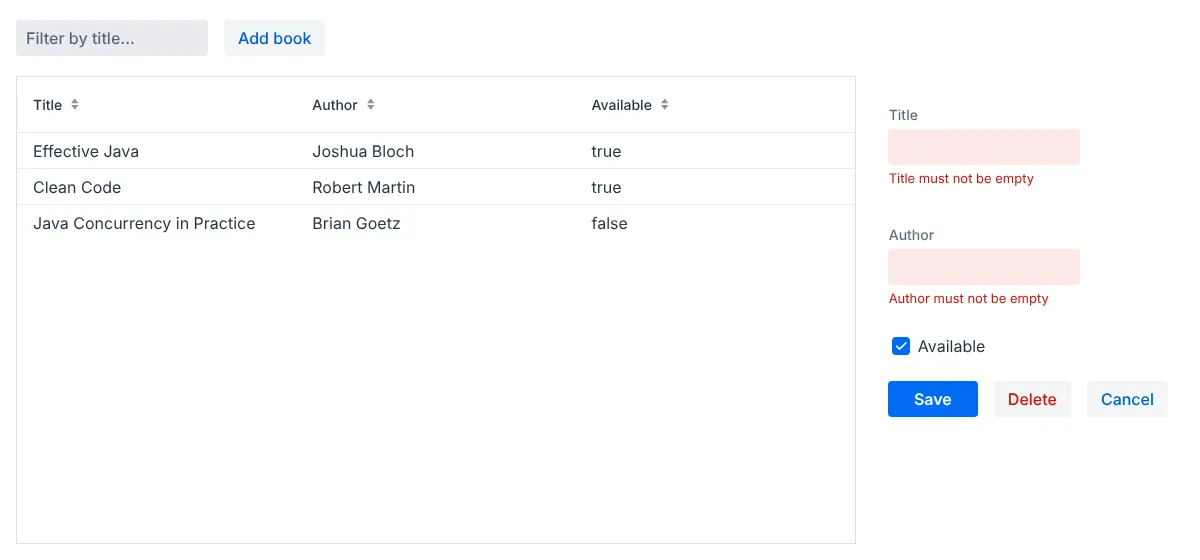Click the 'Title must not be empty' error
This screenshot has height=560, width=1200.
pos(961,179)
